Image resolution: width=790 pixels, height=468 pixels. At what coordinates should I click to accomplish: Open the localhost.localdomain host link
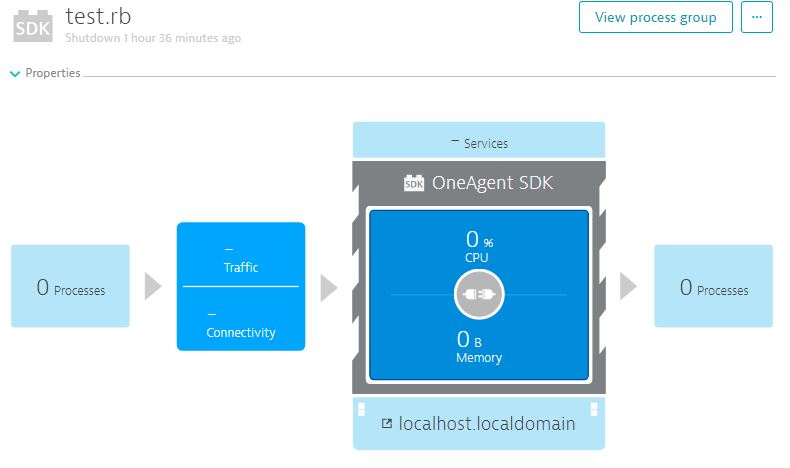(x=486, y=424)
